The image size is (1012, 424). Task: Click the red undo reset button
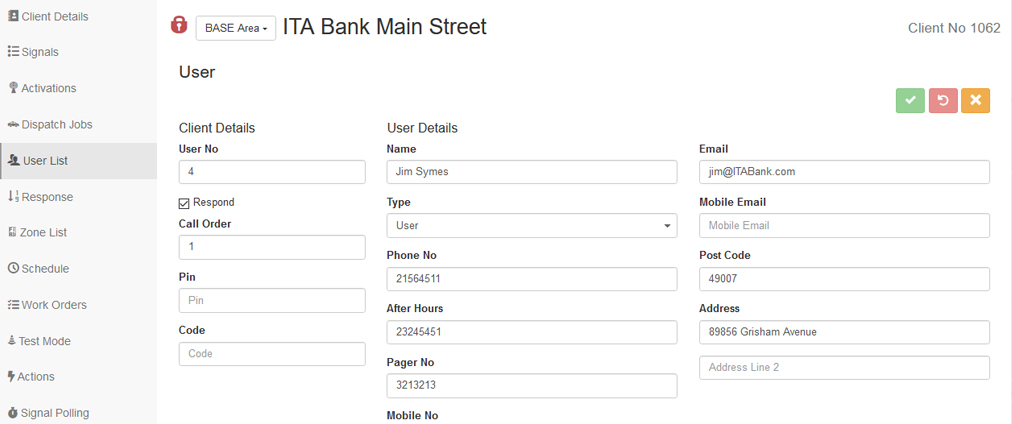pyautogui.click(x=943, y=100)
